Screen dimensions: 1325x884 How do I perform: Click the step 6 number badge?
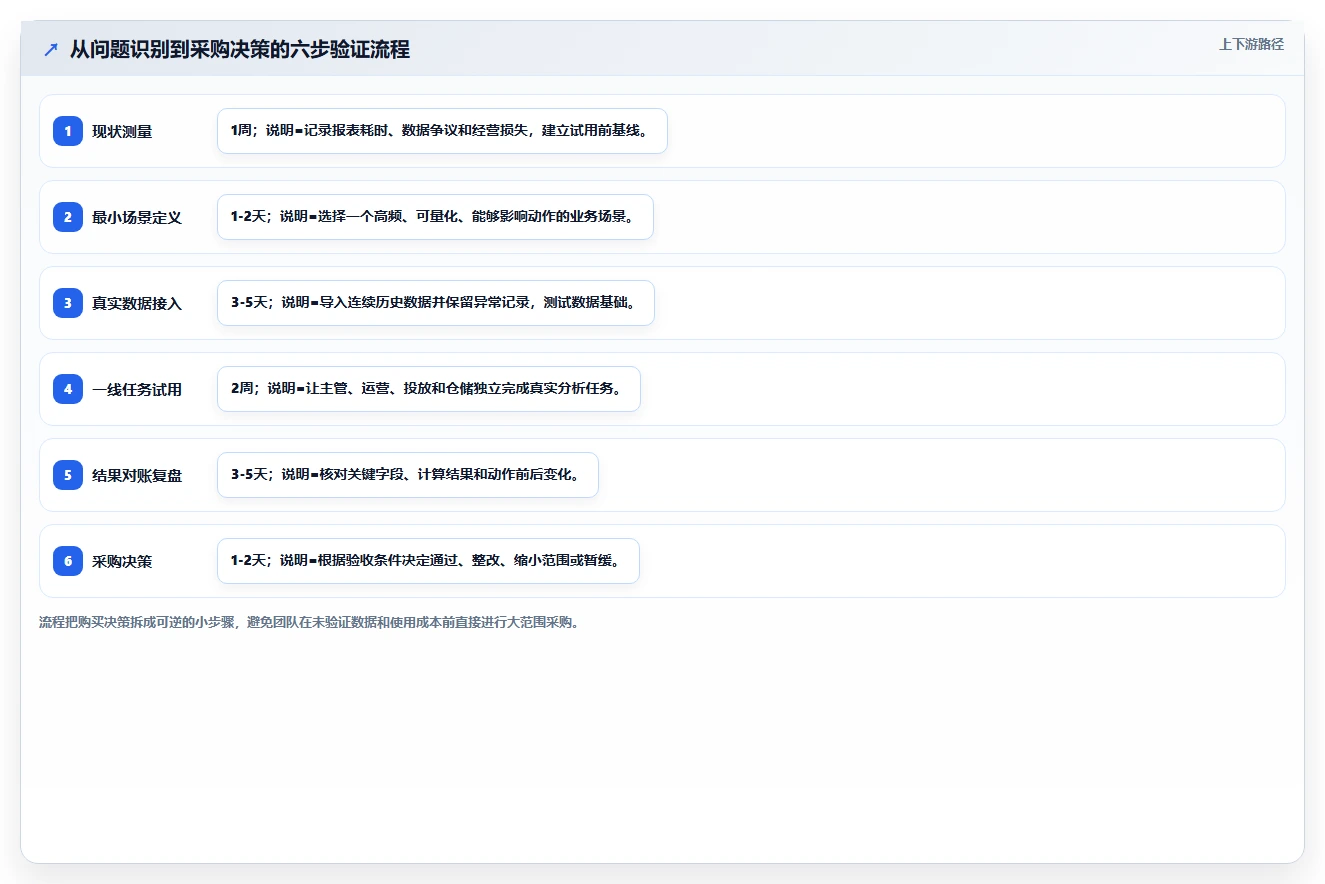coord(68,561)
